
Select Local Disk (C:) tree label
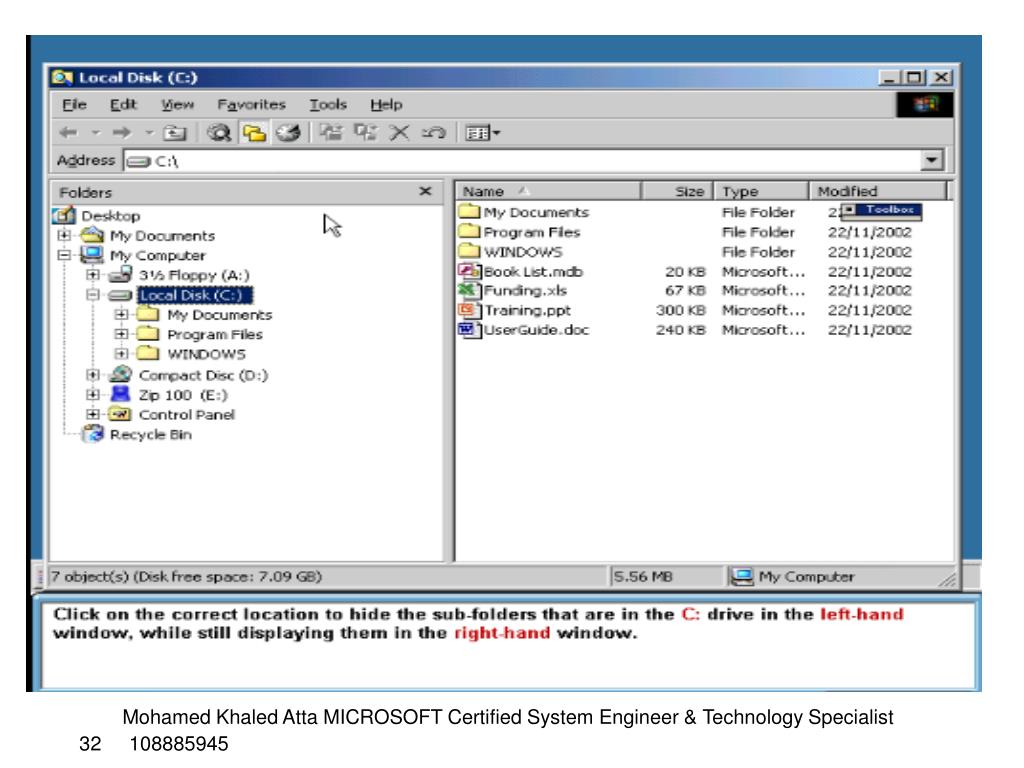[x=195, y=295]
